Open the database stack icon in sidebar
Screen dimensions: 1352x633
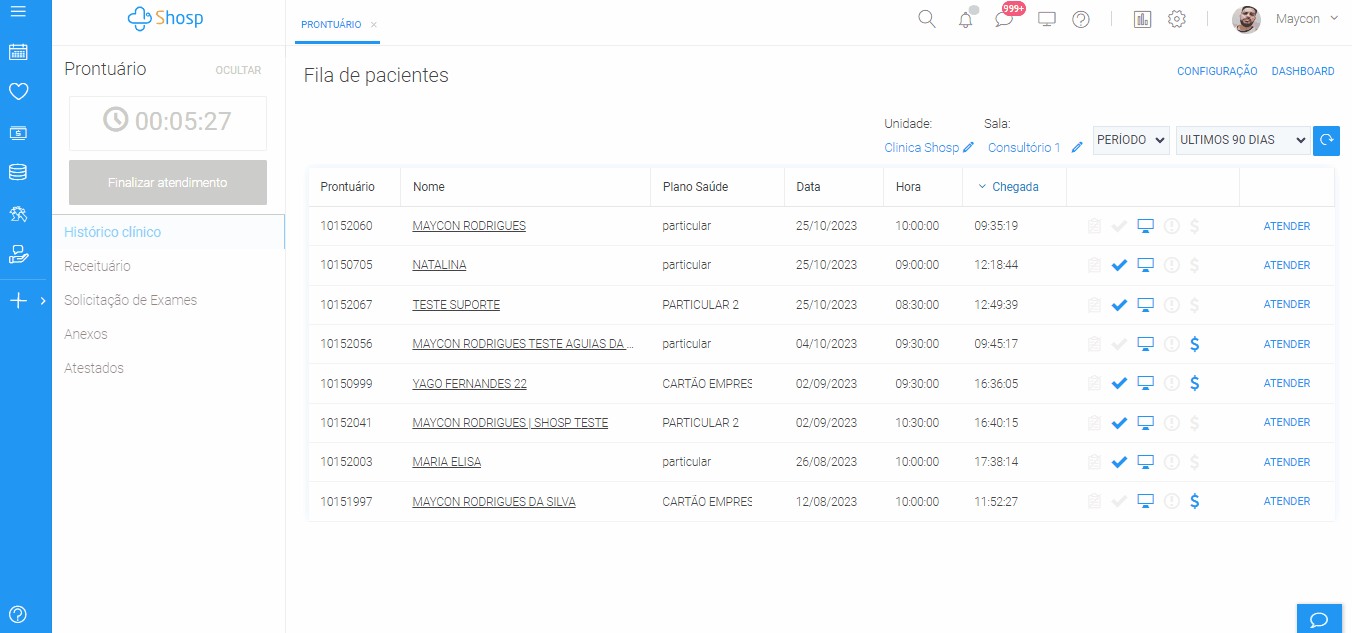click(18, 172)
